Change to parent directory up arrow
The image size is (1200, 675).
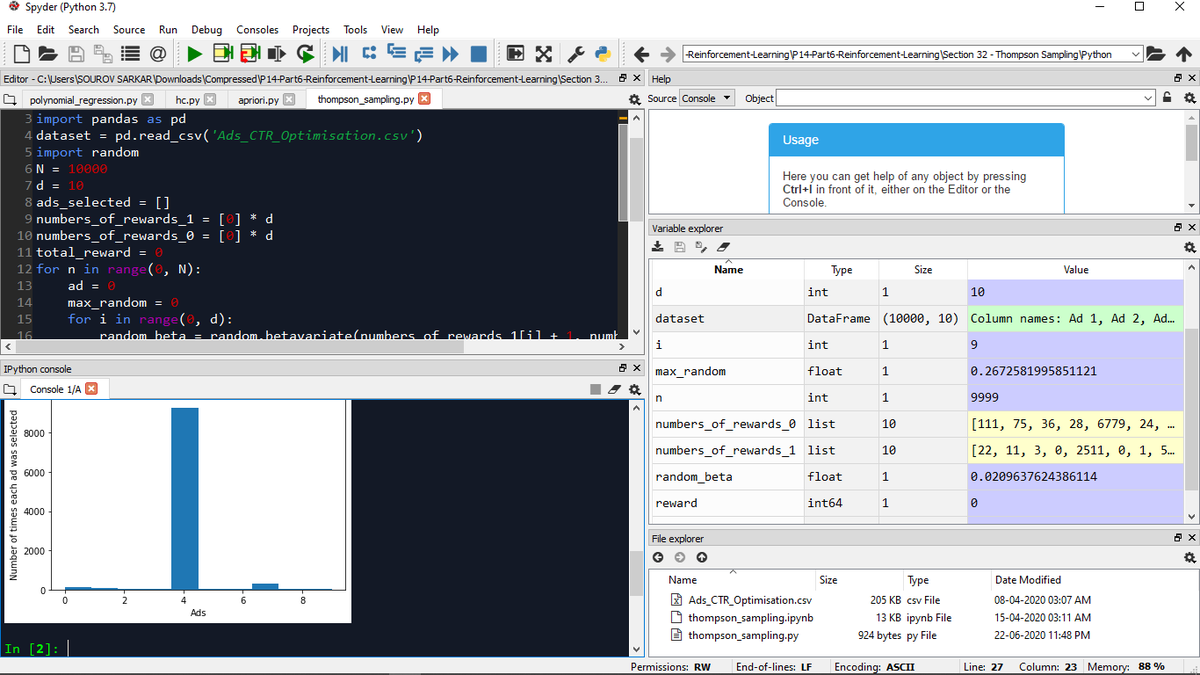coord(1182,54)
